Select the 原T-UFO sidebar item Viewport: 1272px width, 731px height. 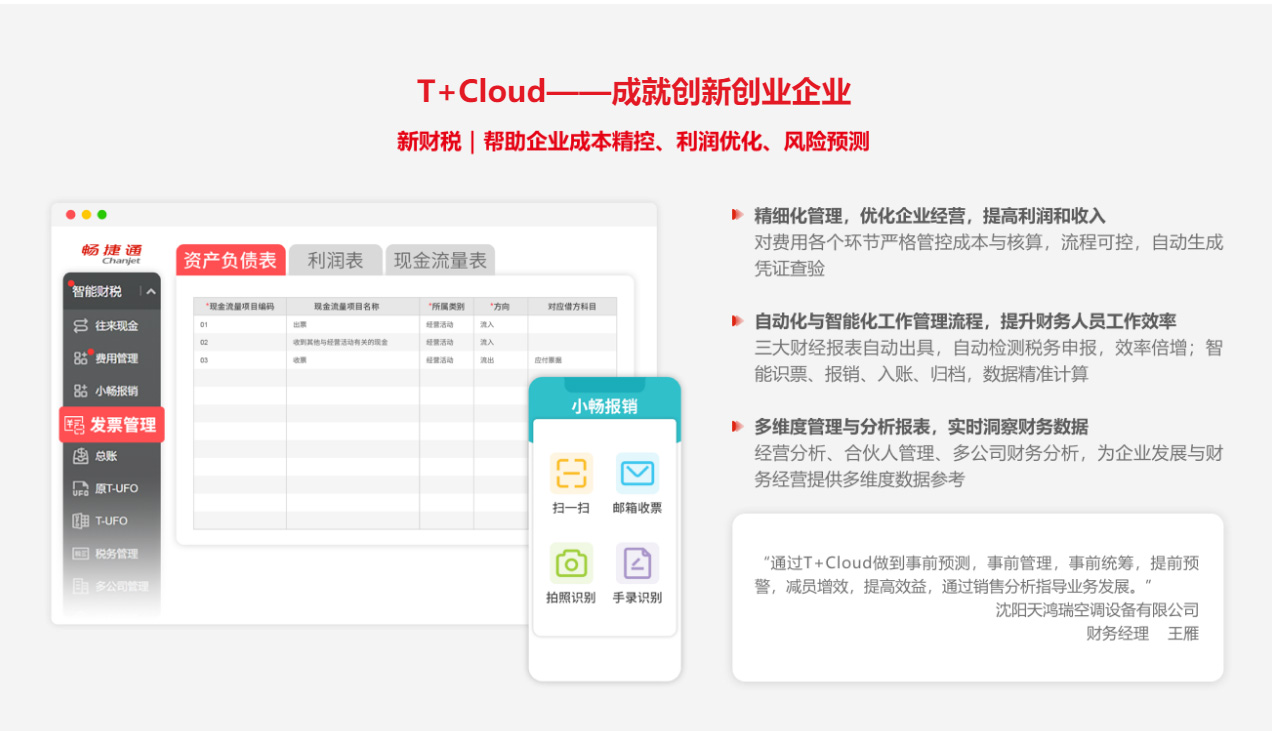(x=105, y=489)
